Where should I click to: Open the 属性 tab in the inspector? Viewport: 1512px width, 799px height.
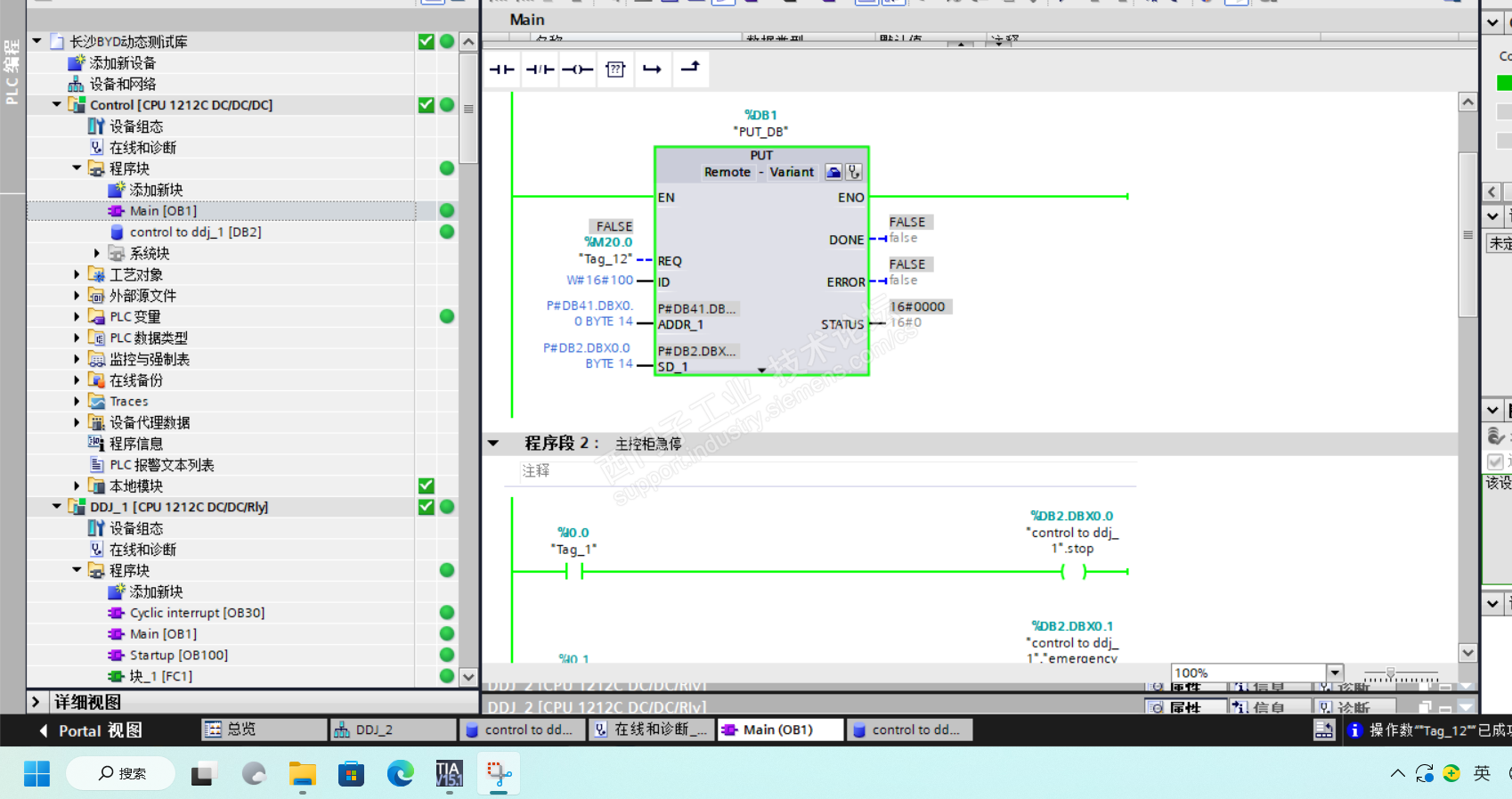tap(1186, 708)
